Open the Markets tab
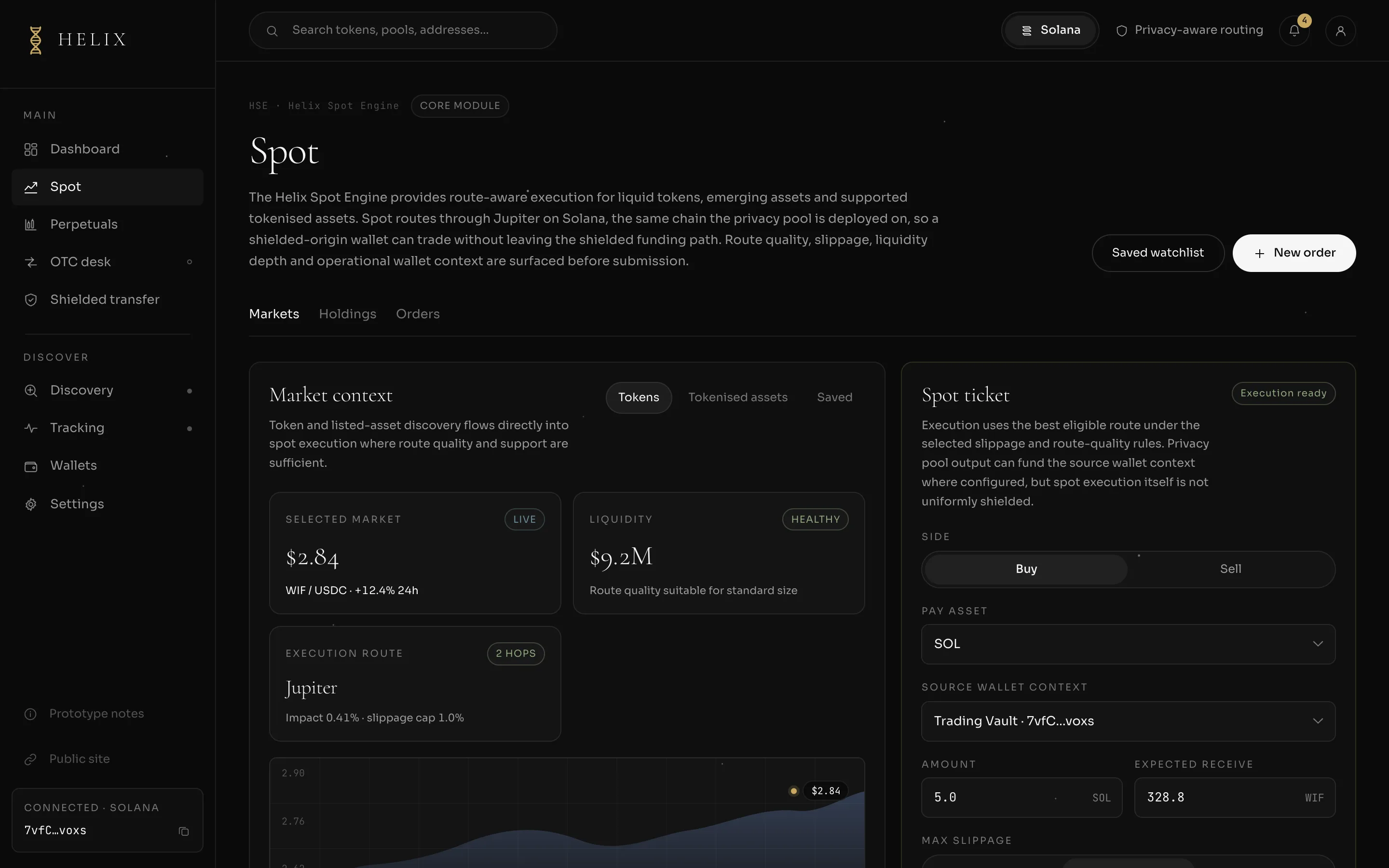Image resolution: width=1389 pixels, height=868 pixels. coord(274,314)
